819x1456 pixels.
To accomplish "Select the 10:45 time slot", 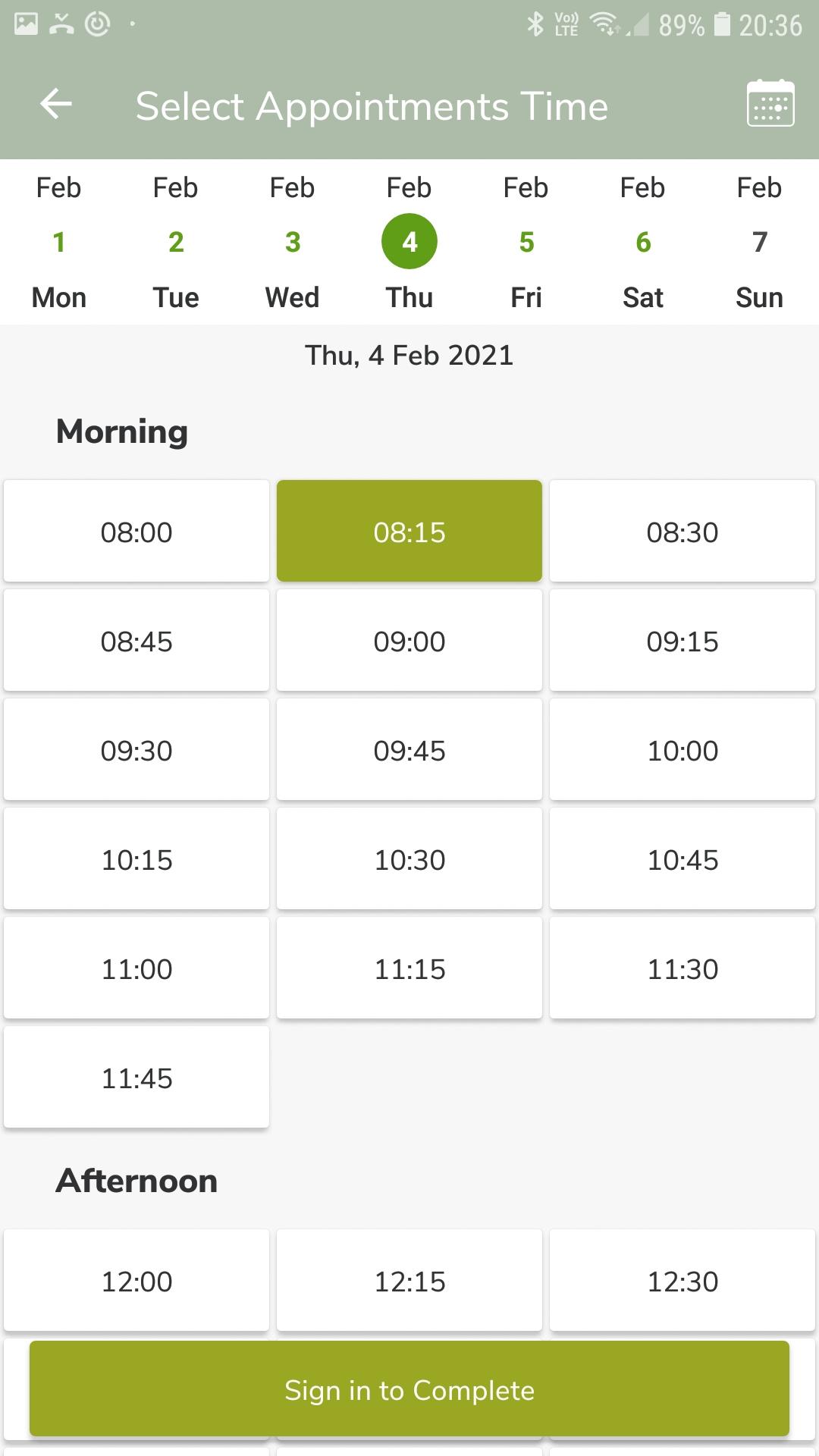I will tap(682, 859).
